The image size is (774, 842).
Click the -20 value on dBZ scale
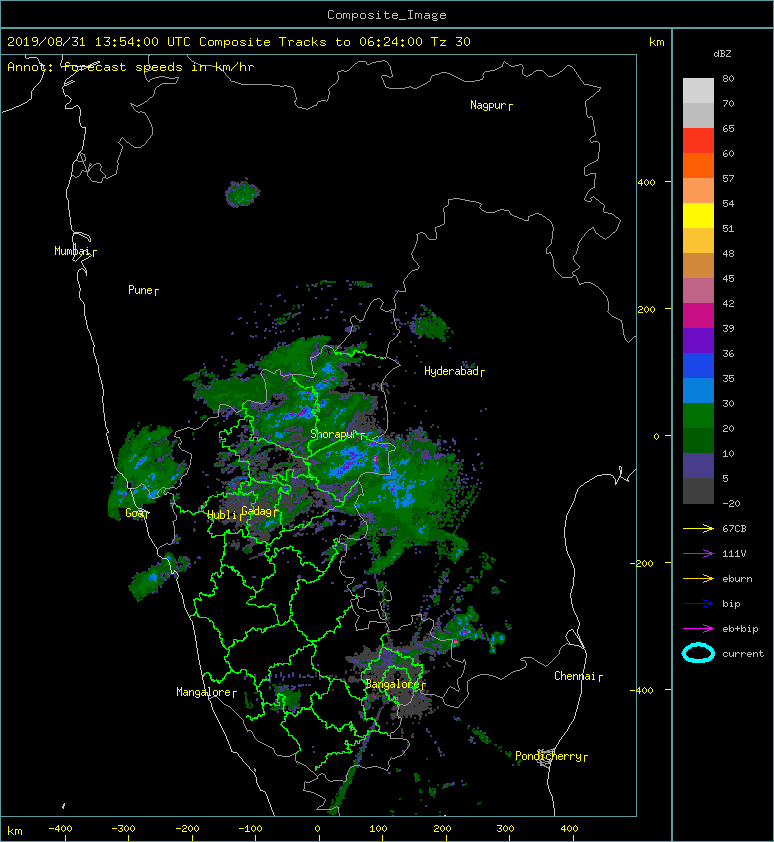tap(731, 504)
